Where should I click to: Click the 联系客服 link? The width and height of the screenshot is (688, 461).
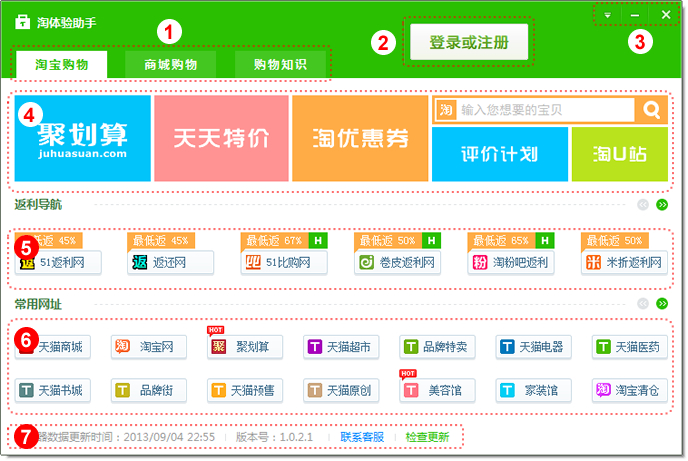click(362, 437)
